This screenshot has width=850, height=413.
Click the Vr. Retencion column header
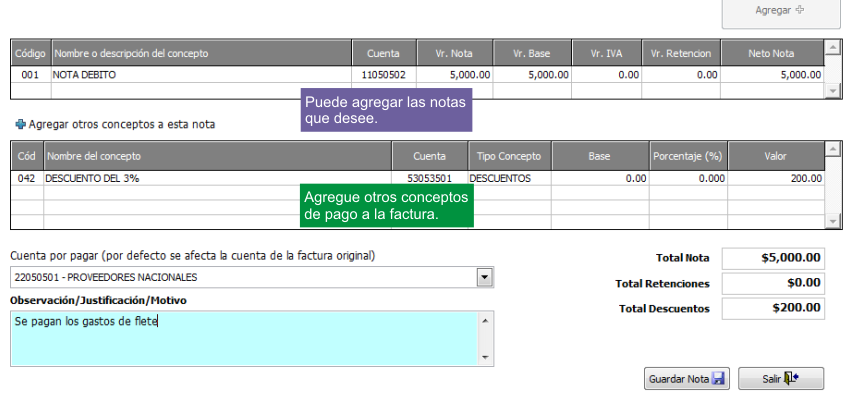tap(681, 53)
